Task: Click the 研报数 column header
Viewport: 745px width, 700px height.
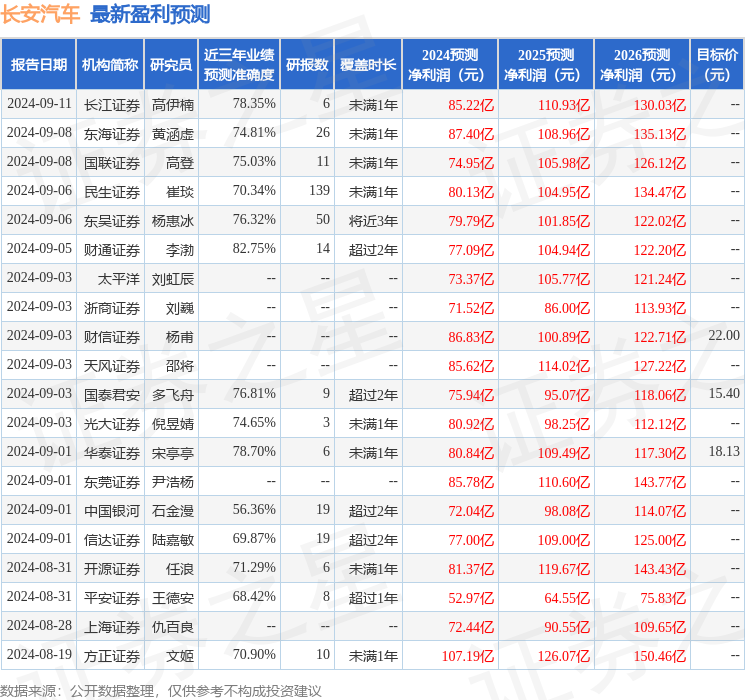Action: (x=307, y=65)
